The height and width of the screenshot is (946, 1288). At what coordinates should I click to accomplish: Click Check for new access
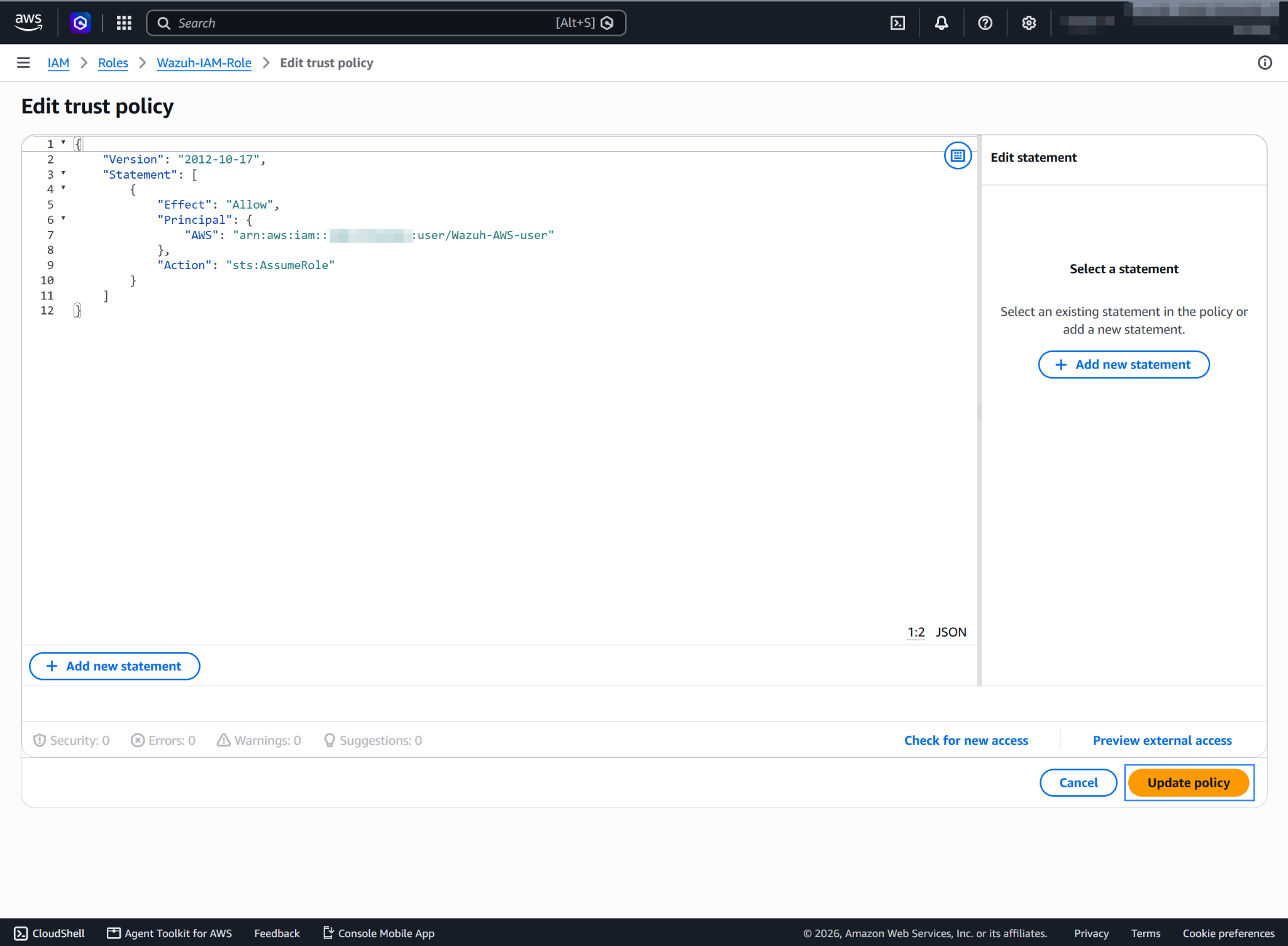click(x=966, y=740)
